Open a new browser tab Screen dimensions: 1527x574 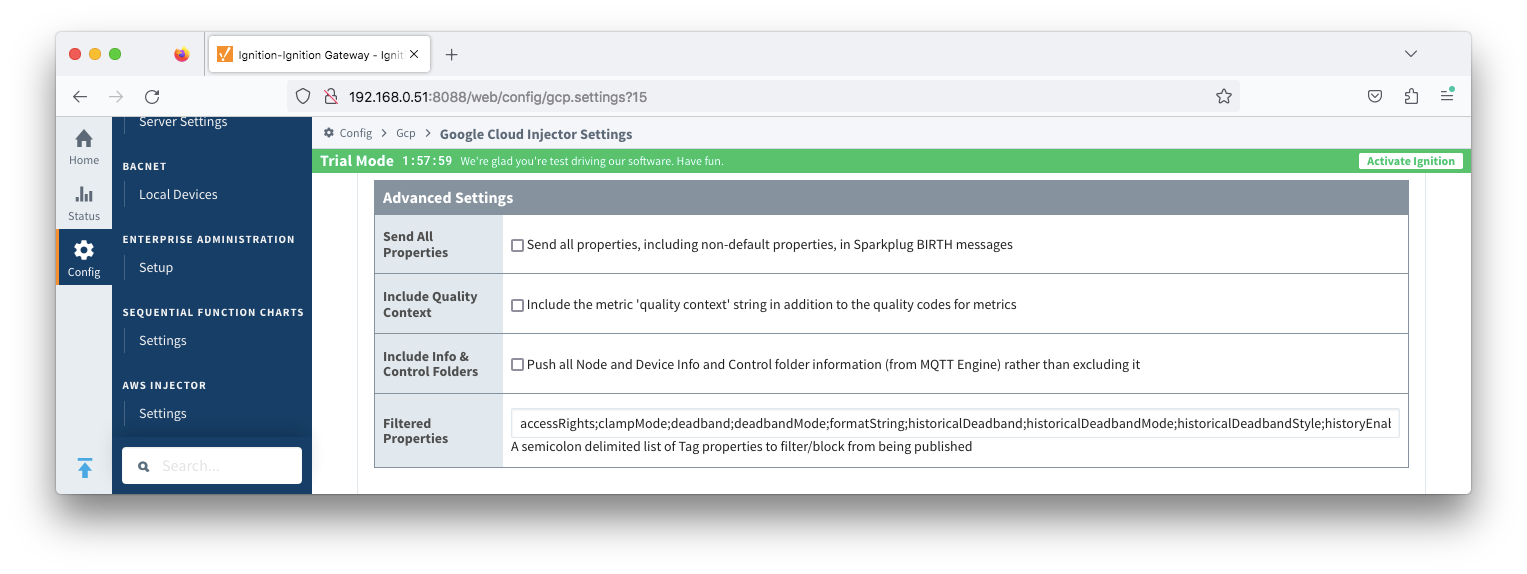point(451,55)
